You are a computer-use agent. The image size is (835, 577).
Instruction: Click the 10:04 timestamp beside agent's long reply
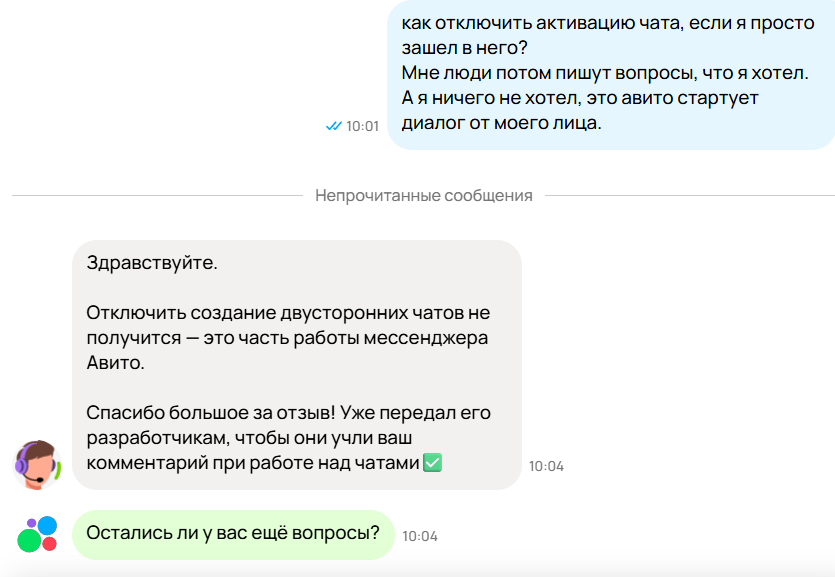tap(546, 466)
